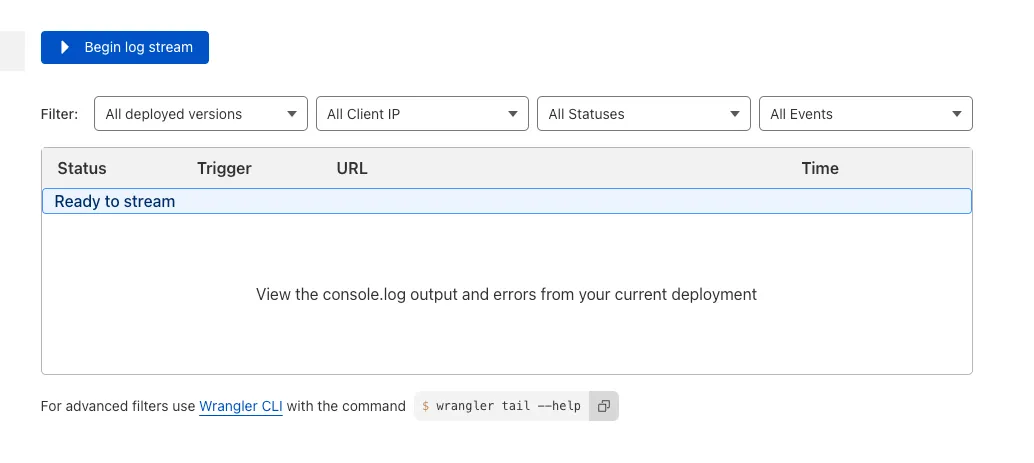Image resolution: width=1034 pixels, height=463 pixels.
Task: Click the console.log output placeholder message
Action: [x=506, y=294]
